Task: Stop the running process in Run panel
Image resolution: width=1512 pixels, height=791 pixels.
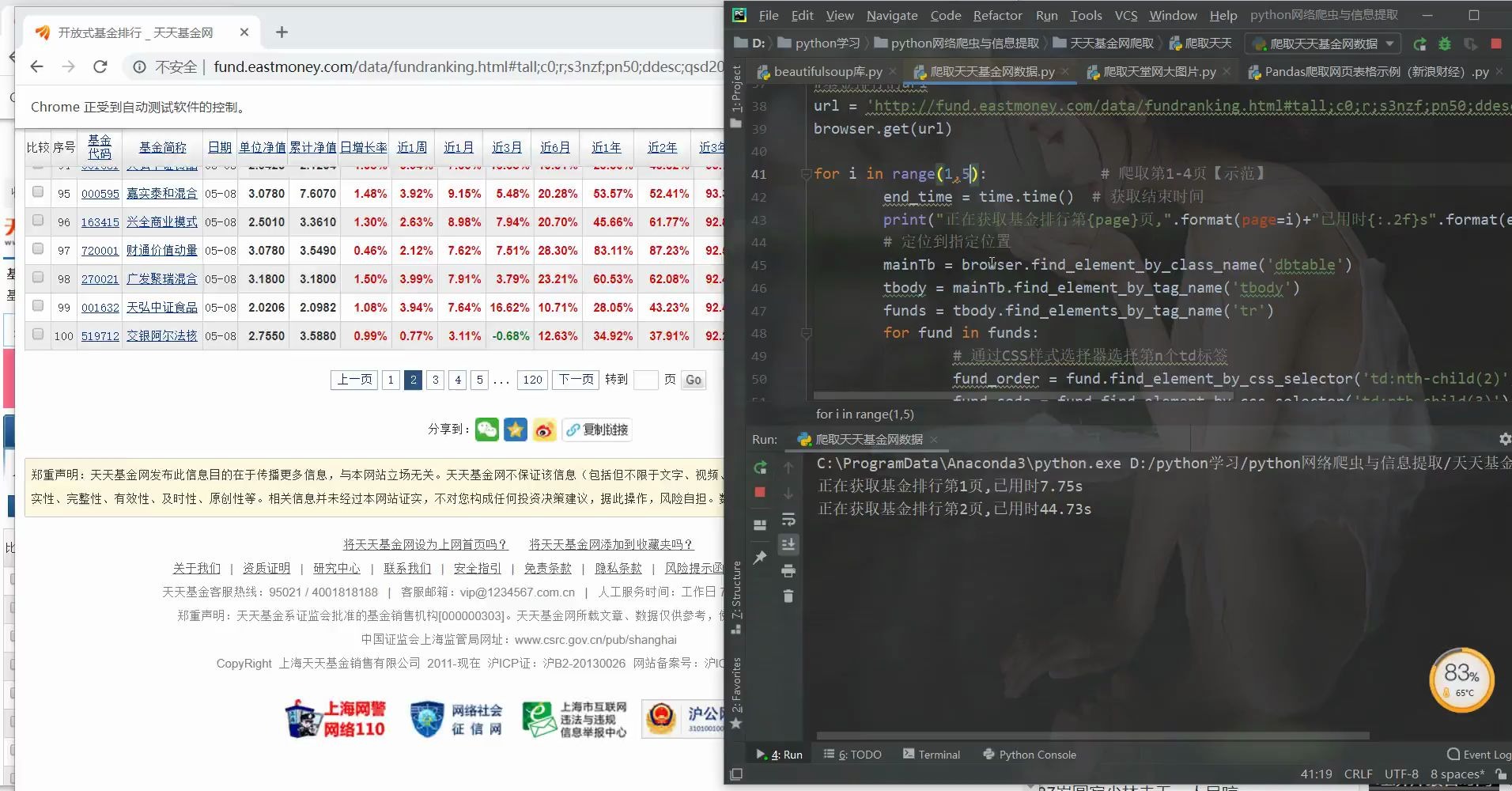Action: tap(760, 492)
